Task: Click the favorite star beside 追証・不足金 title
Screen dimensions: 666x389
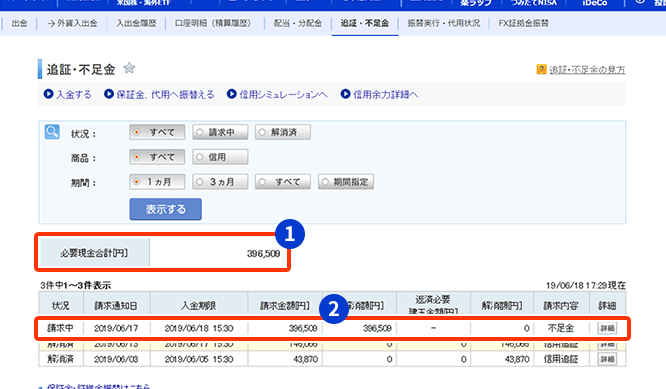Action: (x=129, y=68)
